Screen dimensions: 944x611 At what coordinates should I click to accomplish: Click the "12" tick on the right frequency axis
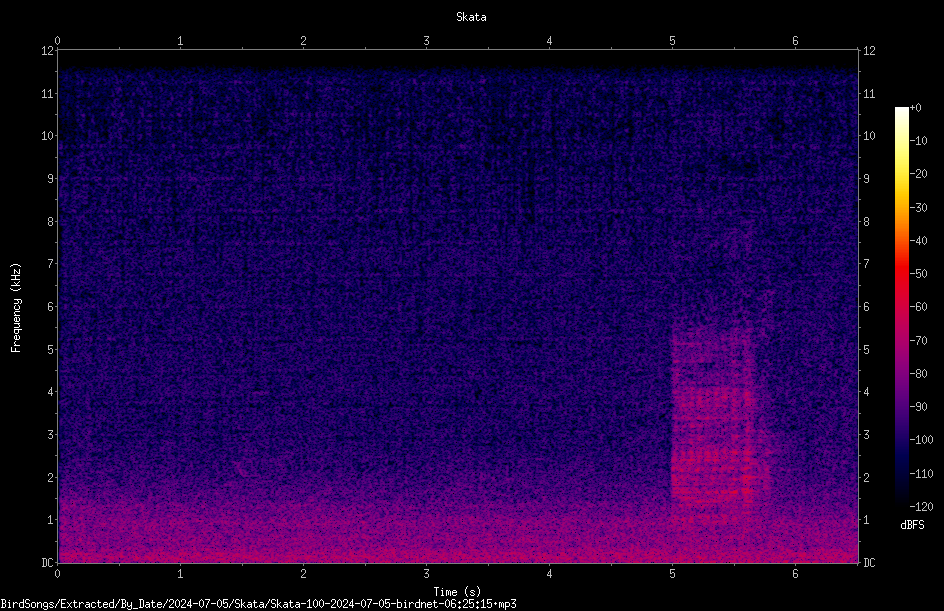click(869, 51)
